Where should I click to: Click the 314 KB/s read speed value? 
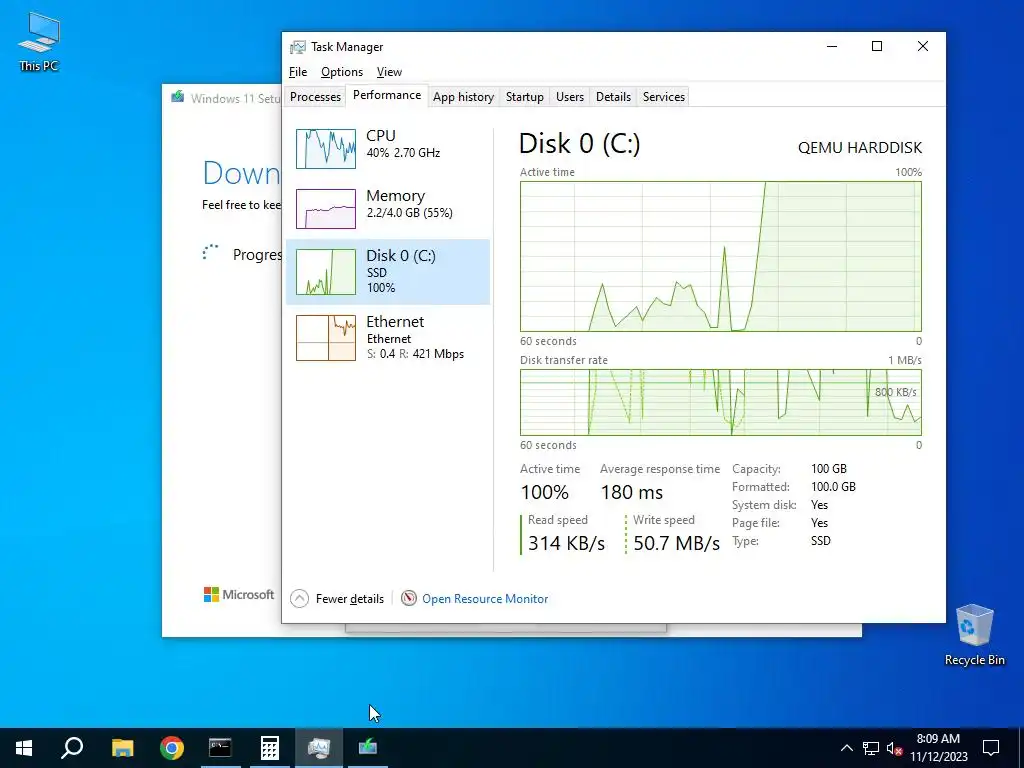(x=566, y=543)
